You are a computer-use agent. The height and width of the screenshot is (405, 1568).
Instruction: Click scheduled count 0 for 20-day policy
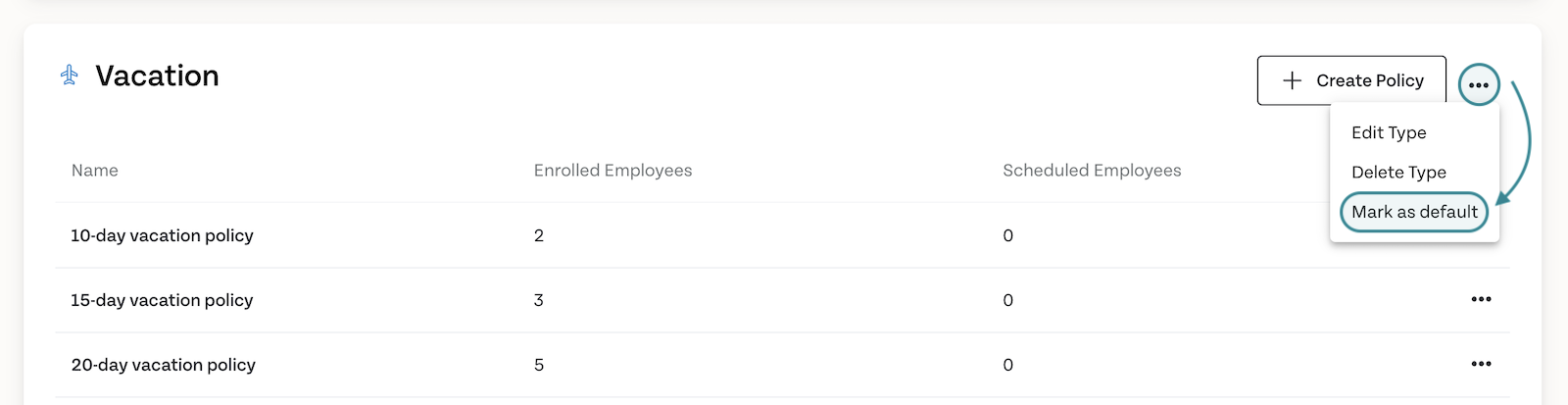tap(1008, 365)
